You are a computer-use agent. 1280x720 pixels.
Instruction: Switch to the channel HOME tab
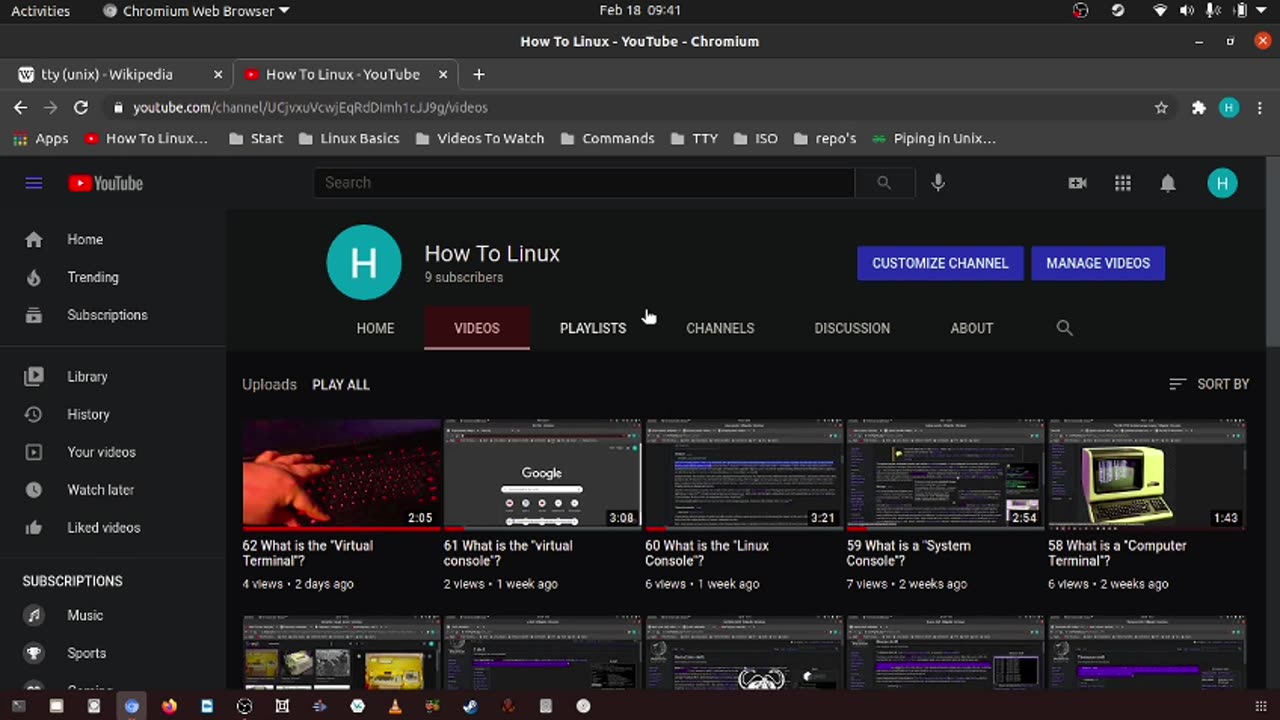[375, 328]
